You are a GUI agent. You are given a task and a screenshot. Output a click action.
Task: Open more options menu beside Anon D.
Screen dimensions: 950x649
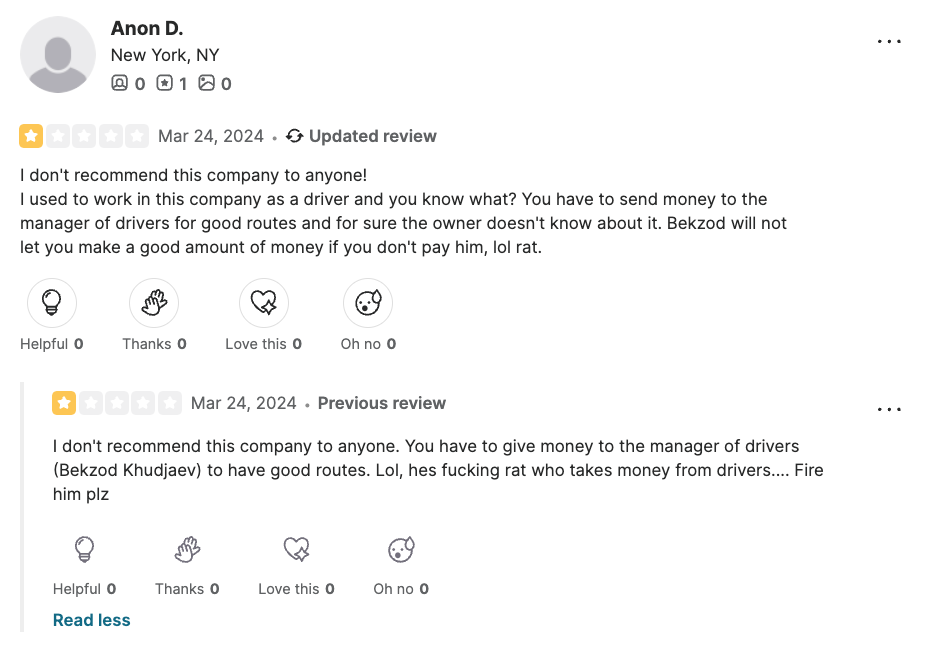click(x=889, y=42)
